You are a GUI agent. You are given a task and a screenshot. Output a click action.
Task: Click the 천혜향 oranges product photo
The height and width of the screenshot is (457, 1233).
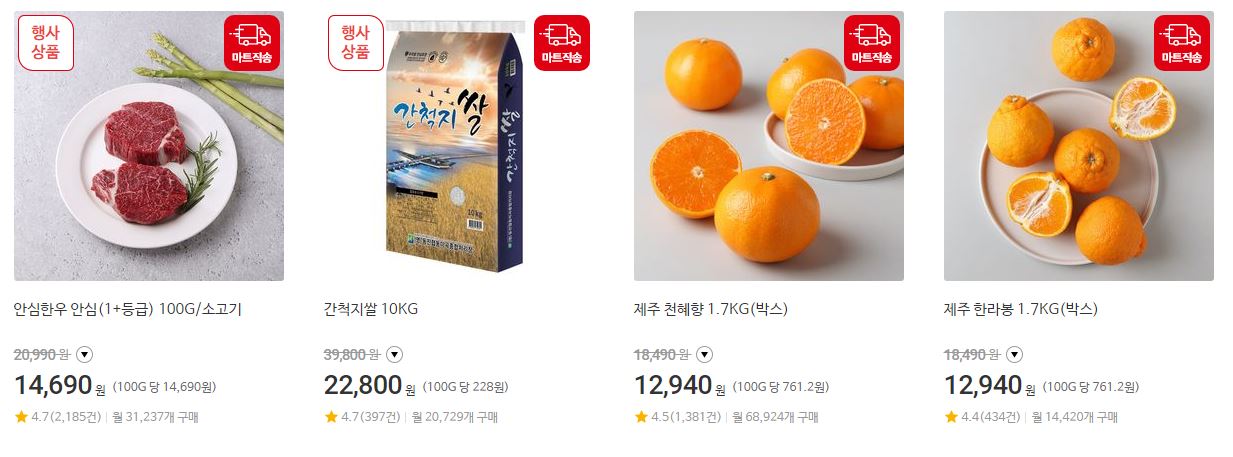[769, 146]
